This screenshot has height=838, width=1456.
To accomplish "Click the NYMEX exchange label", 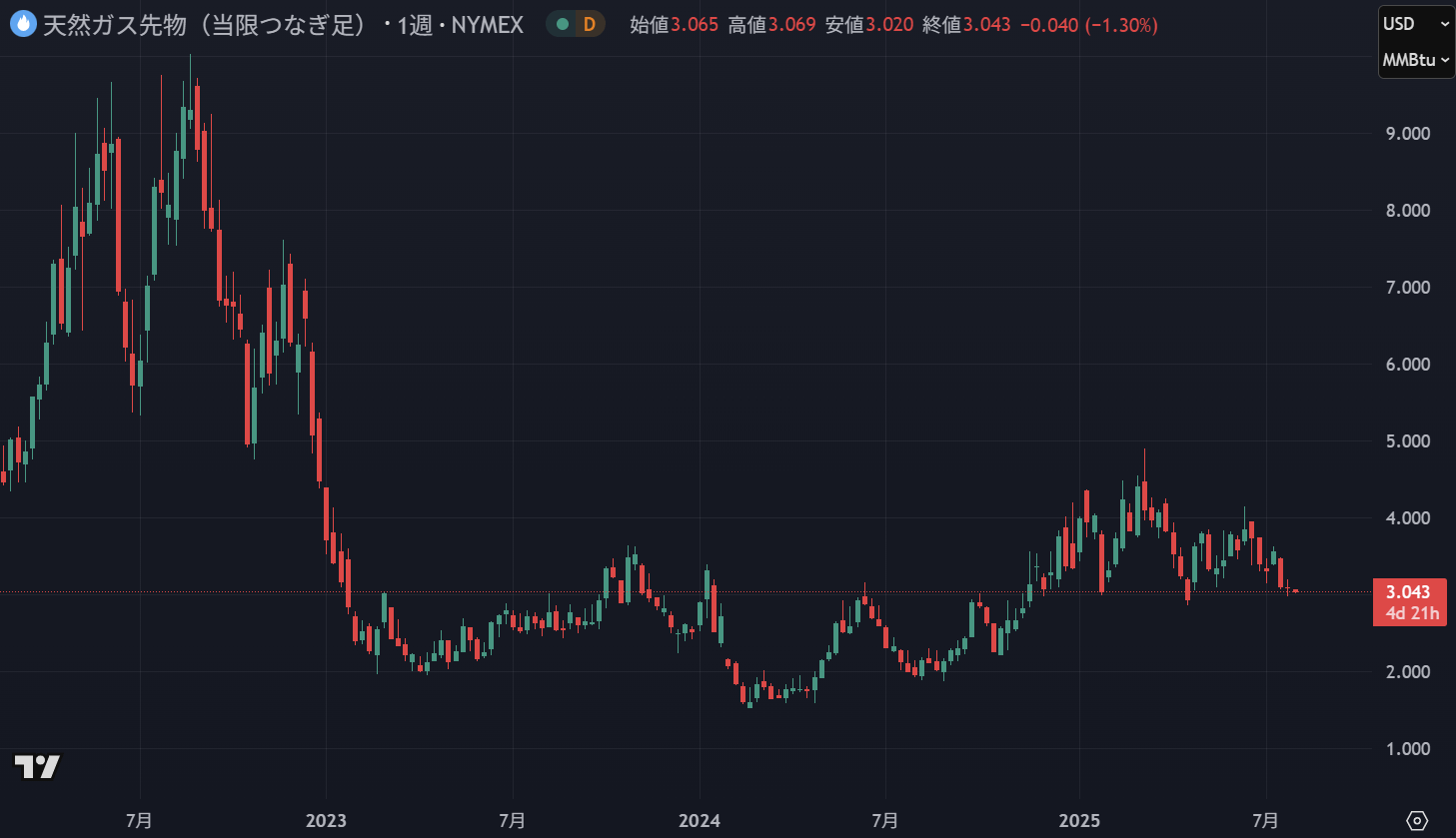I will click(x=487, y=24).
